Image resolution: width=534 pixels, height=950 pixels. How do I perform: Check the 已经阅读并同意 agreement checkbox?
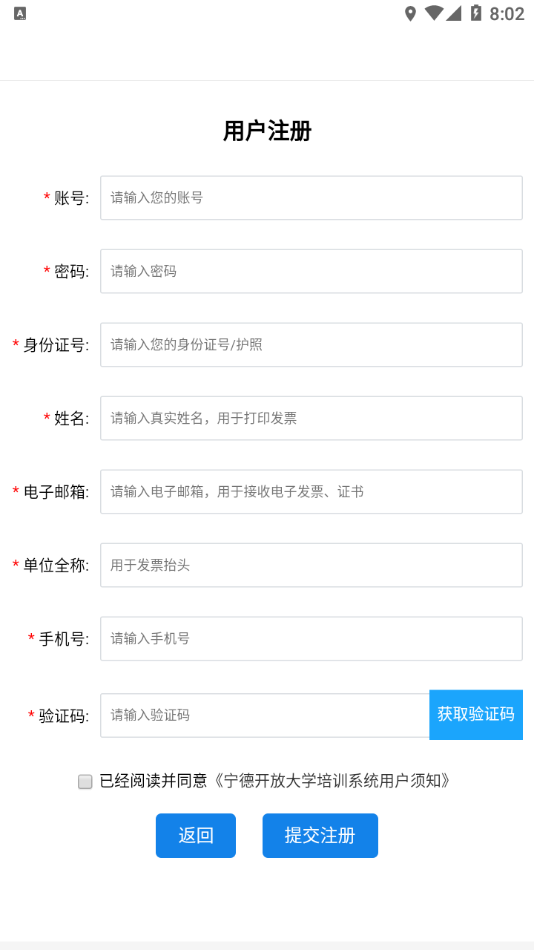click(85, 782)
